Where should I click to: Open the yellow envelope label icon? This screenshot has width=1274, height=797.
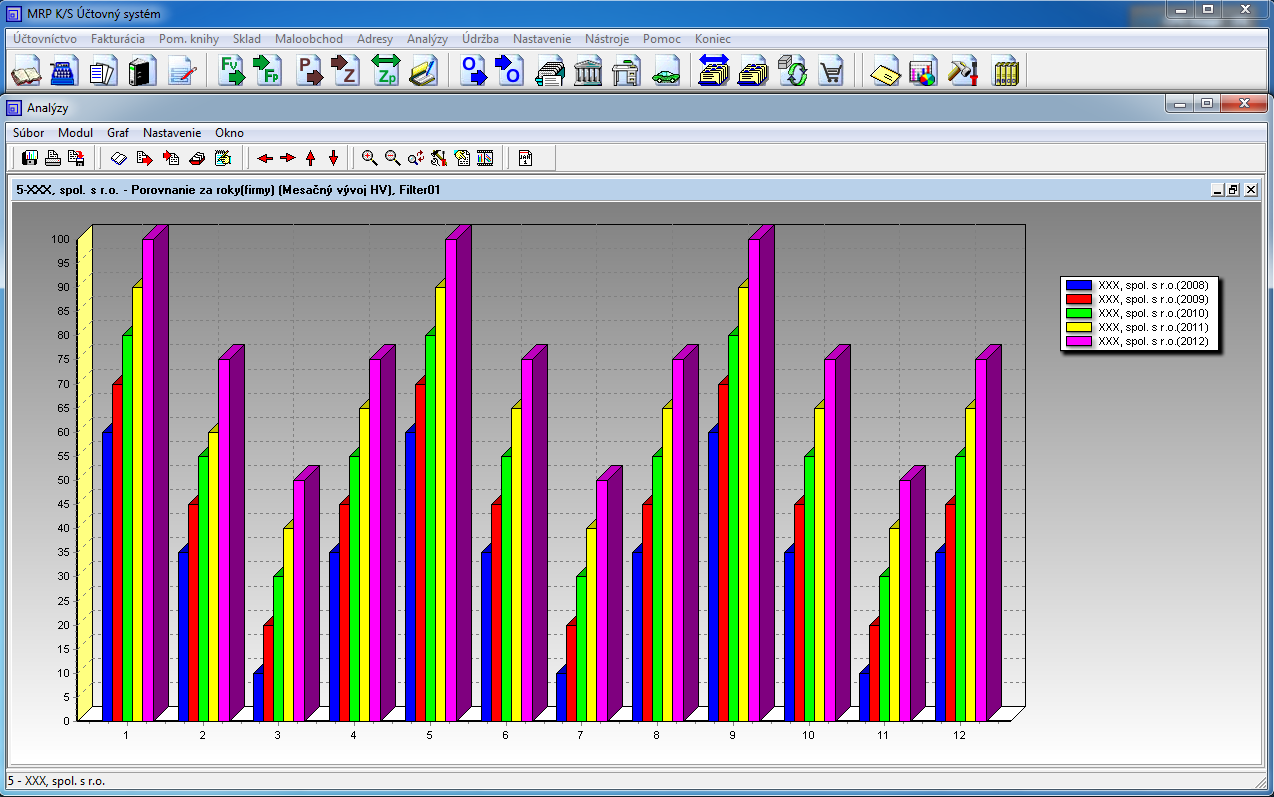click(x=884, y=71)
